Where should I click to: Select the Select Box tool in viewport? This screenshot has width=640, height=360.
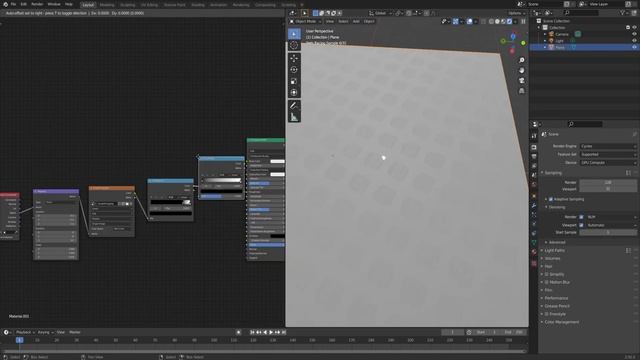click(x=294, y=34)
